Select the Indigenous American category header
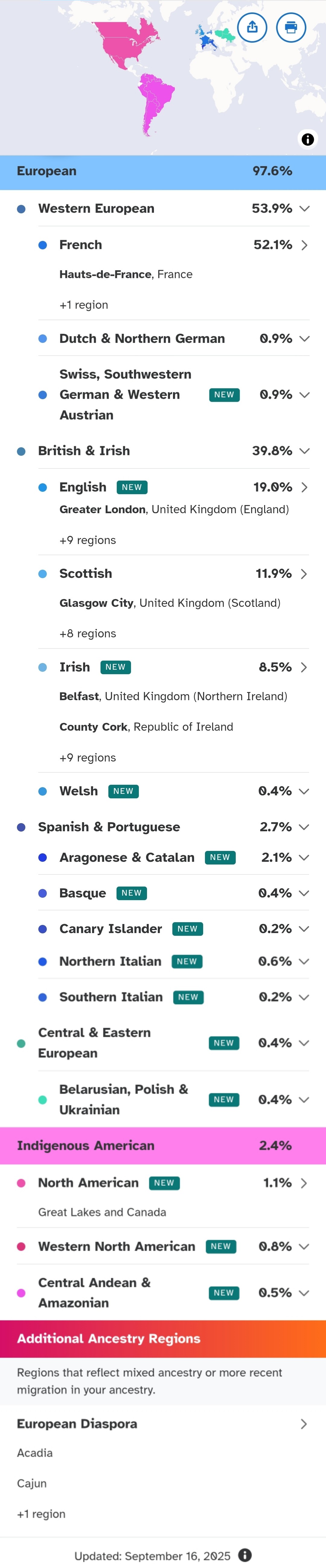This screenshot has width=326, height=1568. 163,1145
